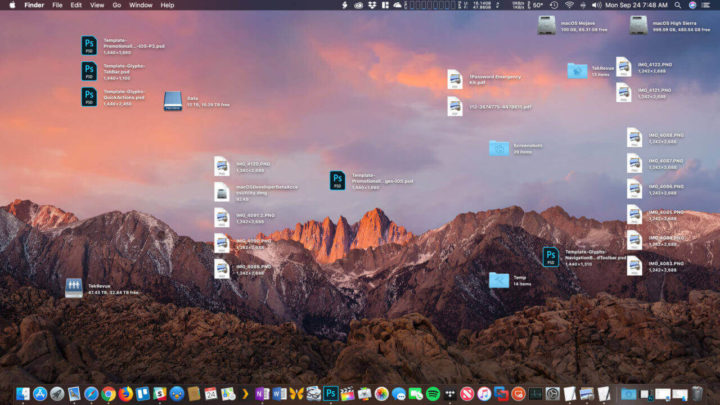Open Launchpad rocket icon in Dock

point(57,394)
